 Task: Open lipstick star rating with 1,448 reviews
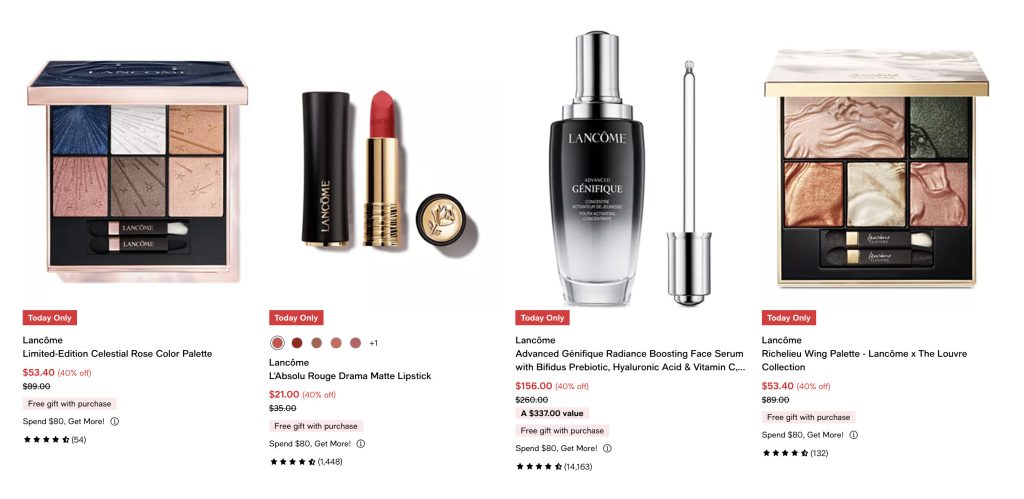point(306,462)
